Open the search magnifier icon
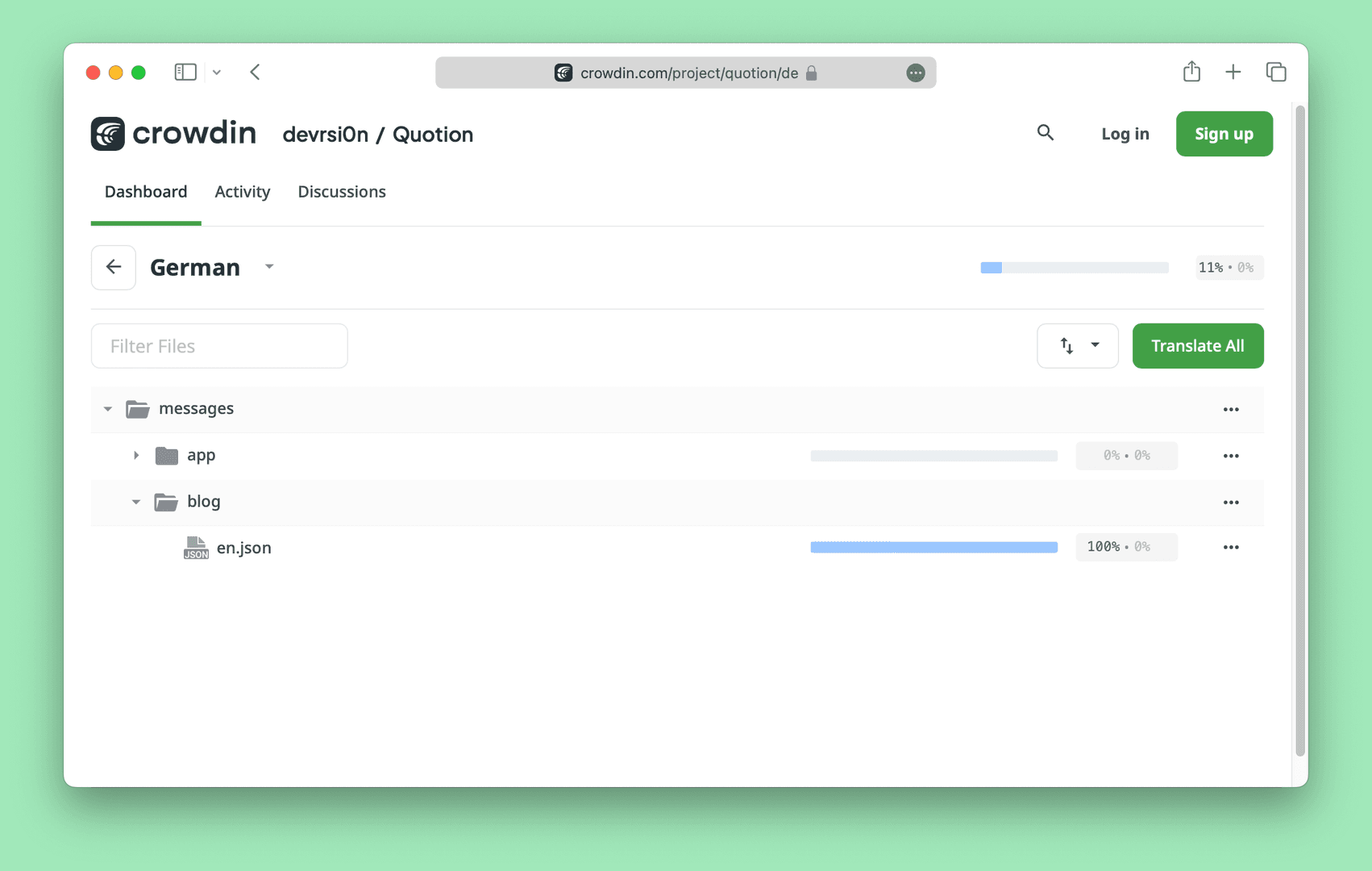1372x871 pixels. [1046, 133]
